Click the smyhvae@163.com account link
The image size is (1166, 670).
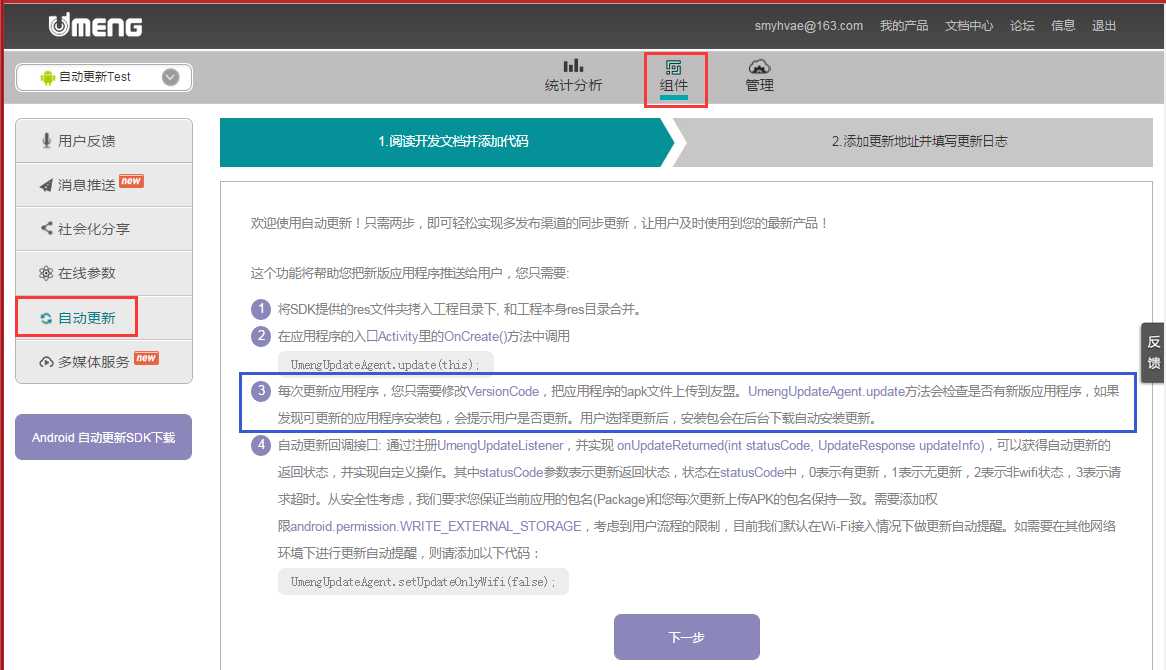point(808,26)
